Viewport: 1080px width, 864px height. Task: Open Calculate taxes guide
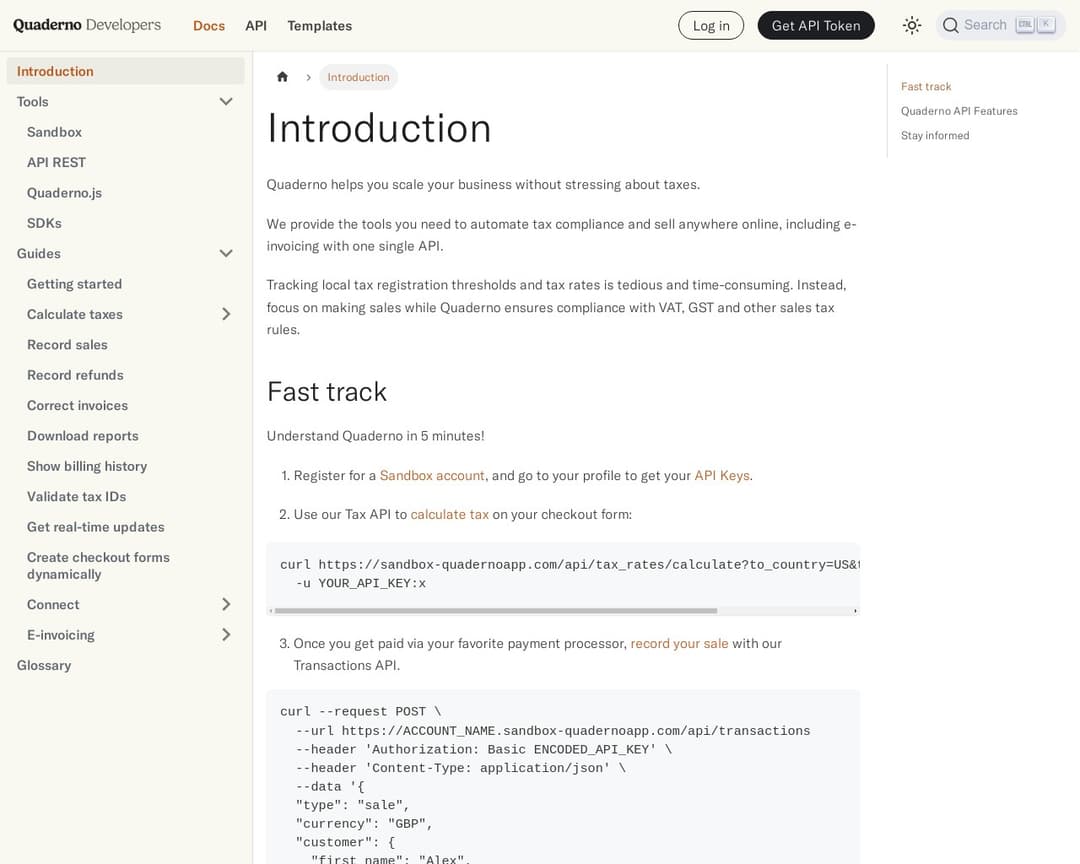[74, 314]
